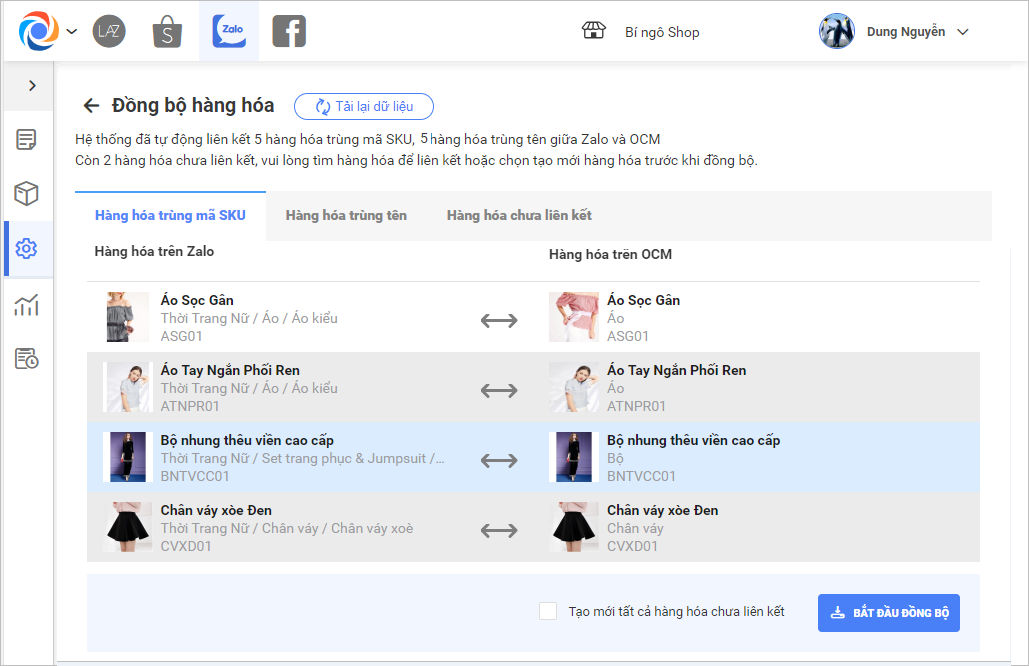Viewport: 1029px width, 666px height.
Task: Open the orders list sidebar icon
Action: pyautogui.click(x=27, y=139)
